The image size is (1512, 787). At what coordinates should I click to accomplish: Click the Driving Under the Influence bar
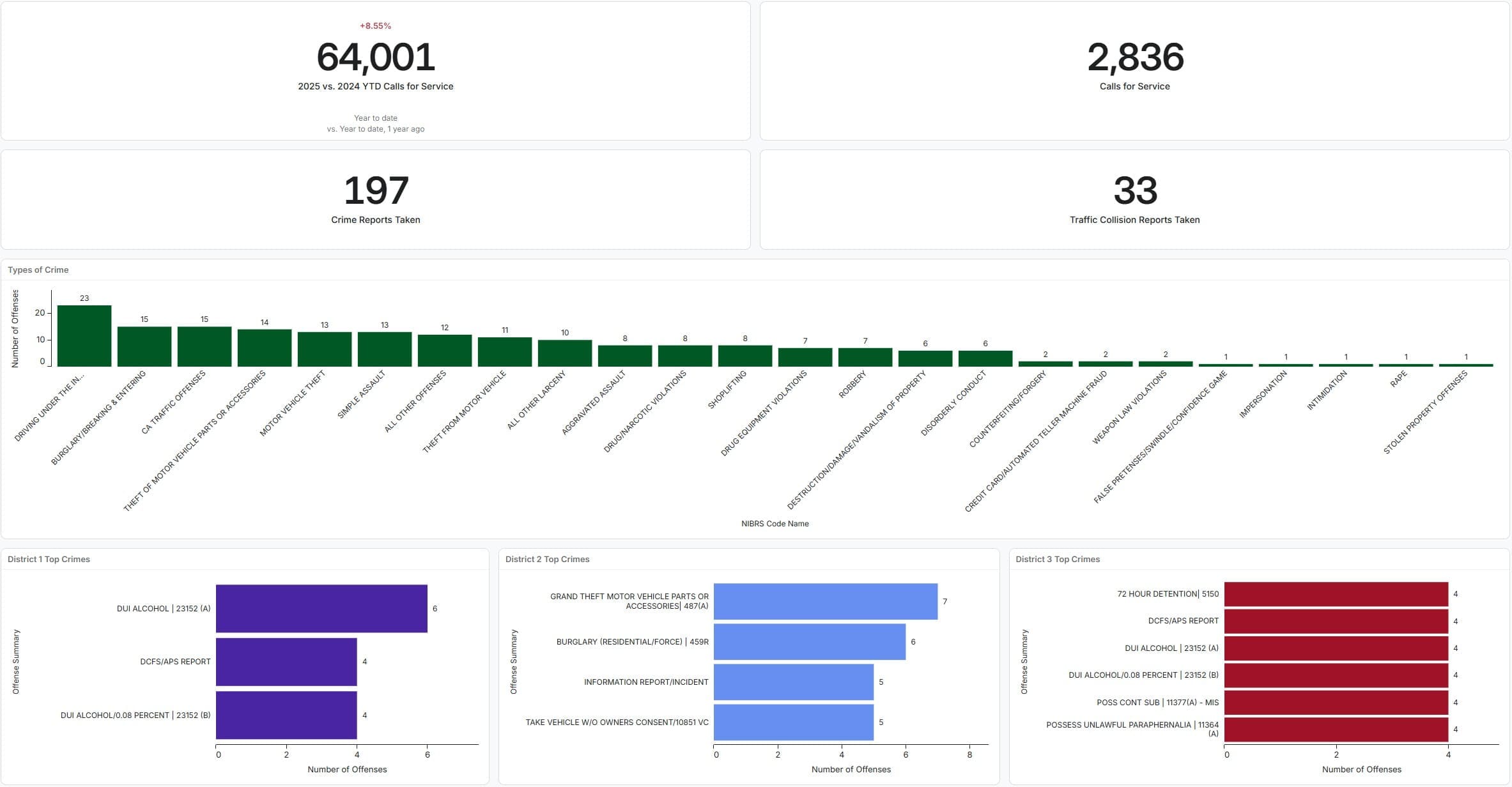point(84,336)
